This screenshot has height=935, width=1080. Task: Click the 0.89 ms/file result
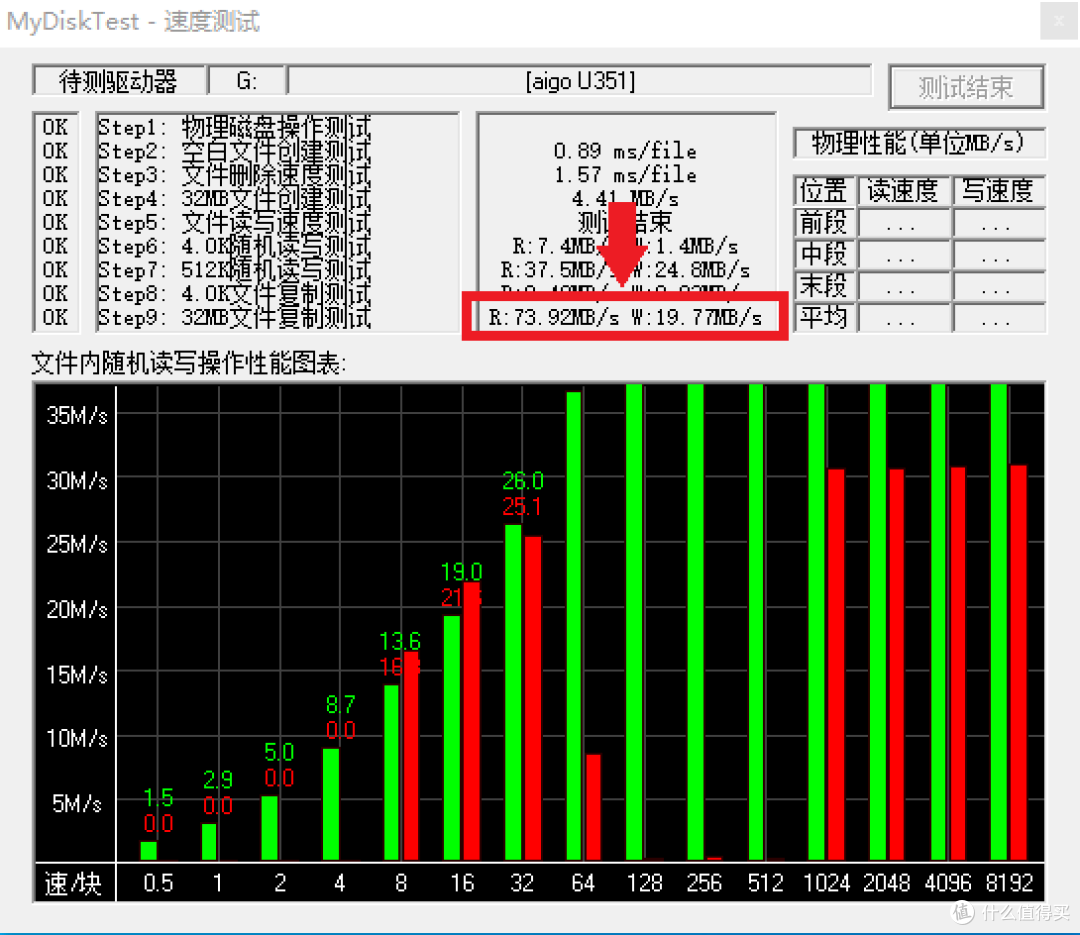(x=625, y=151)
